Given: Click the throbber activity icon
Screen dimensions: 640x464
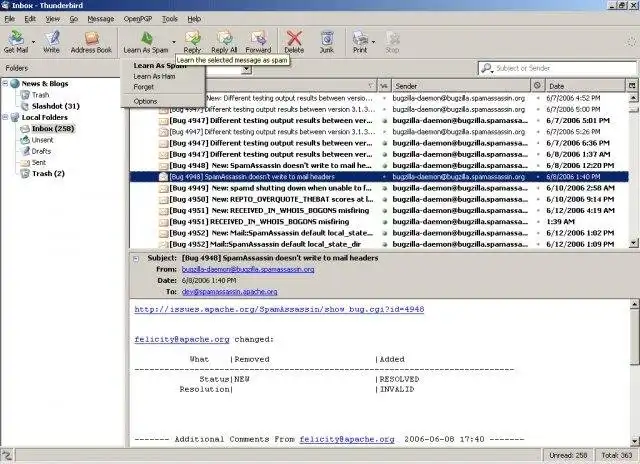Looking at the screenshot, I should (x=631, y=41).
